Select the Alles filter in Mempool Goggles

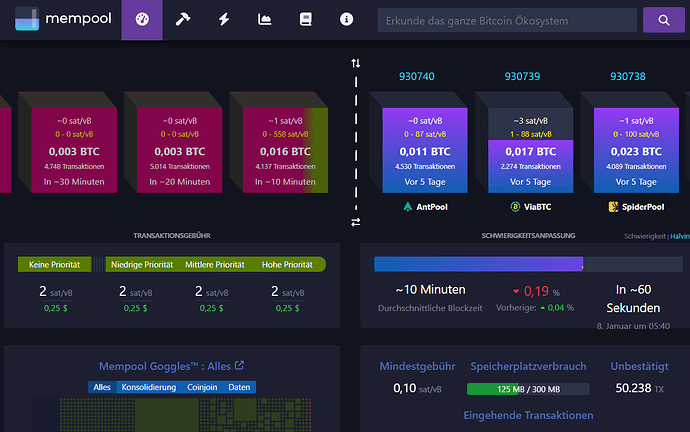pos(101,387)
